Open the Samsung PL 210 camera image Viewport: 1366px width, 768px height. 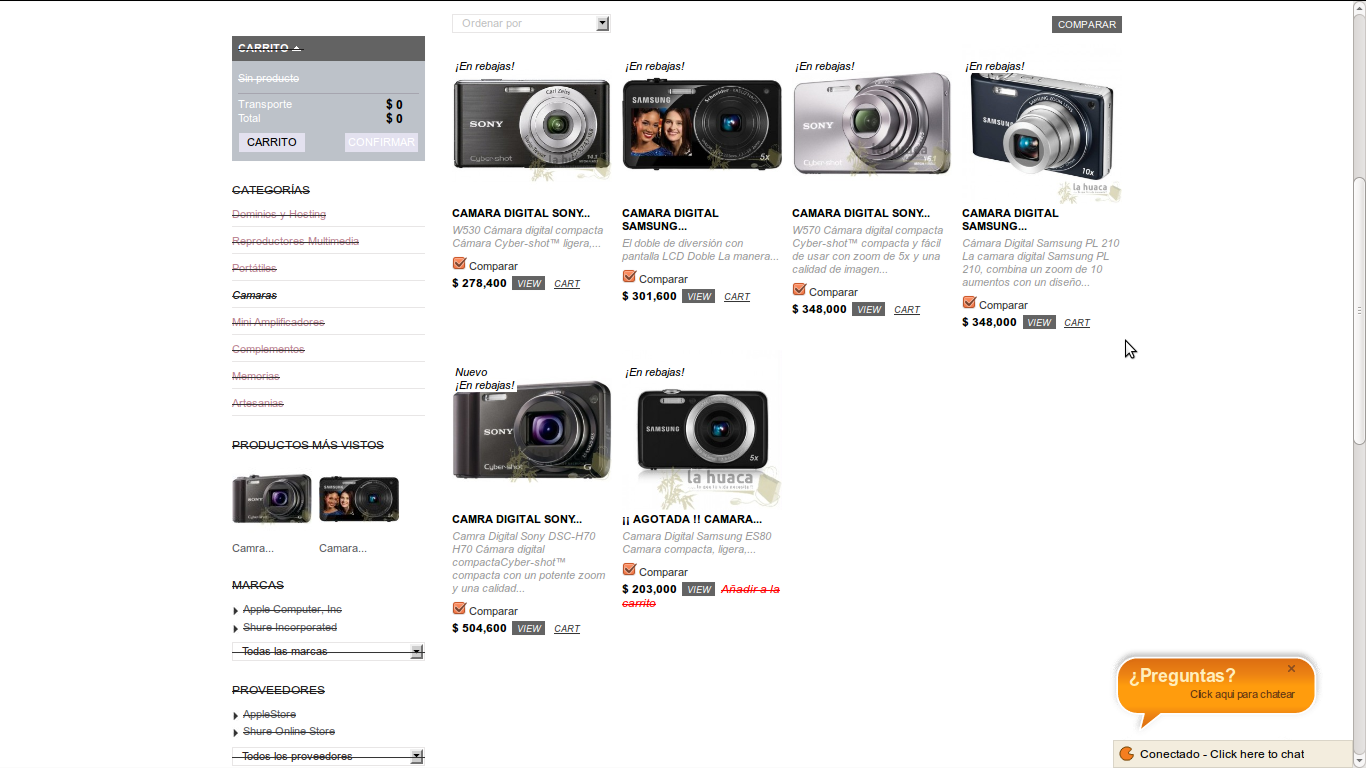1041,128
